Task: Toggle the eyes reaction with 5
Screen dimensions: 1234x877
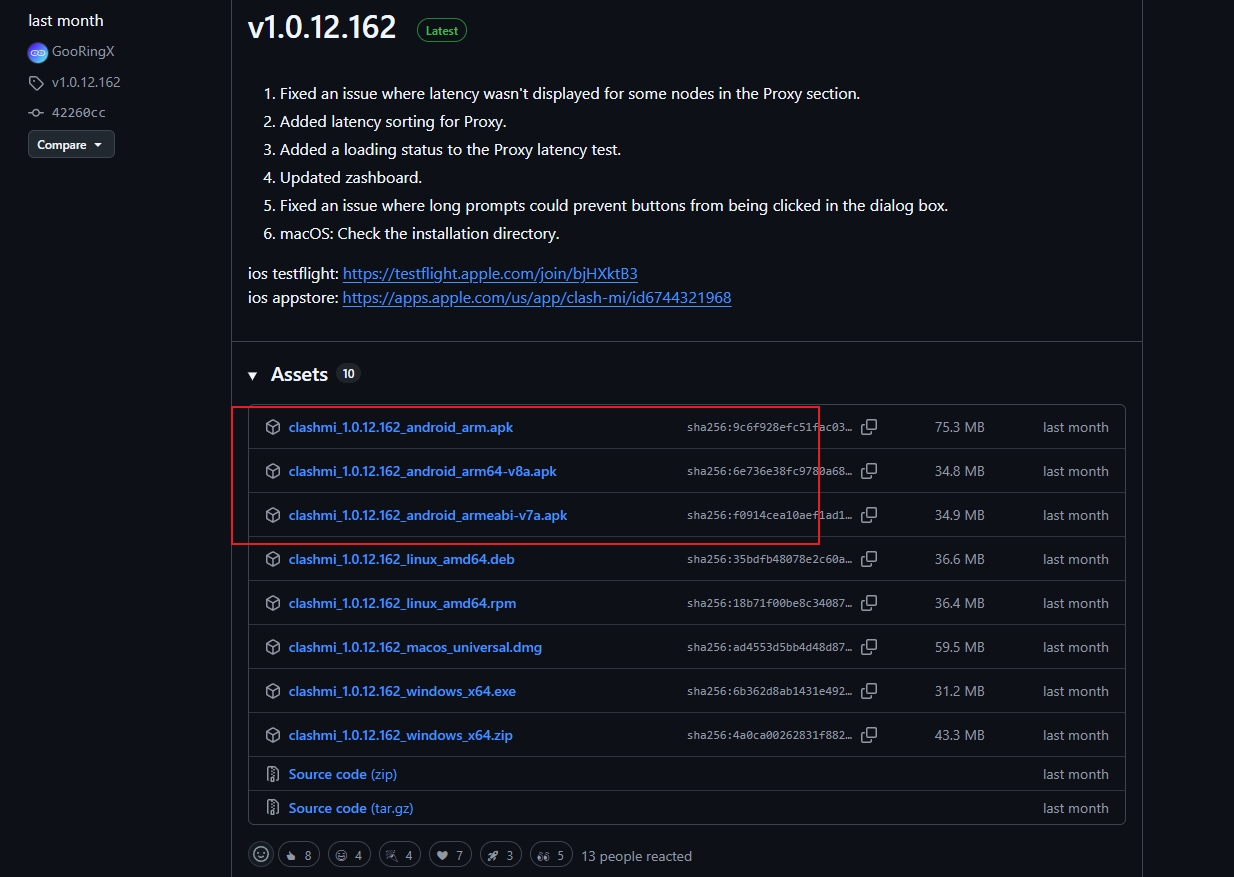Action: [x=551, y=855]
